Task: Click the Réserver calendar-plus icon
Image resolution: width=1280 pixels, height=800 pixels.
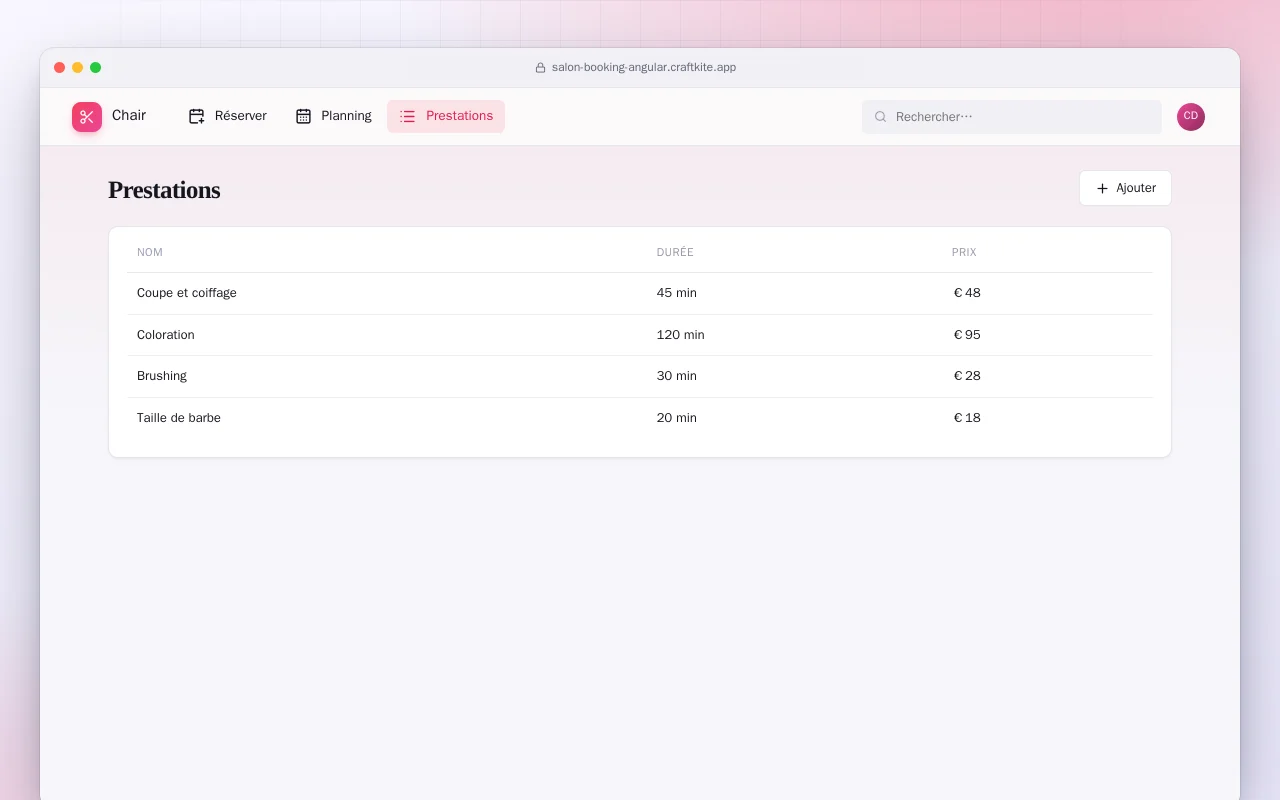Action: [197, 116]
